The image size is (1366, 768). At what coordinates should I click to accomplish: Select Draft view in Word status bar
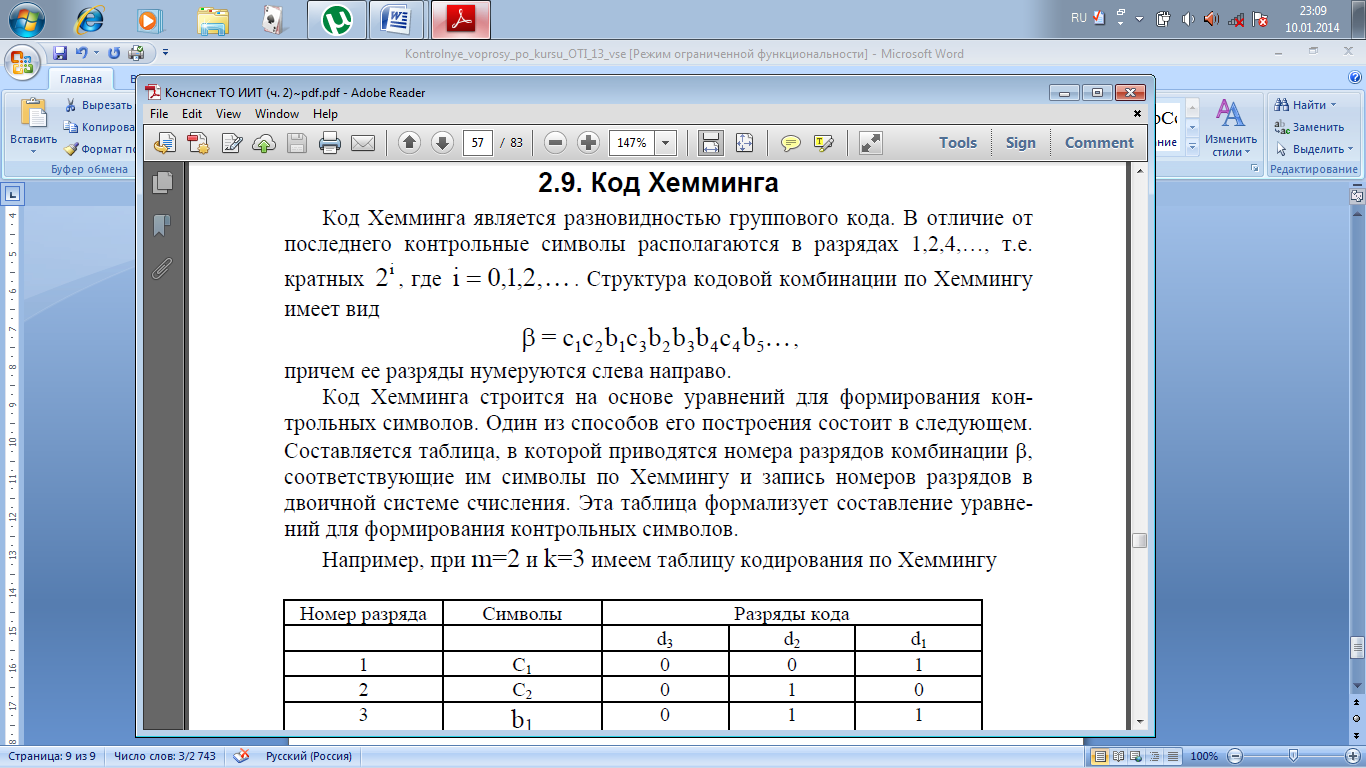click(1174, 756)
